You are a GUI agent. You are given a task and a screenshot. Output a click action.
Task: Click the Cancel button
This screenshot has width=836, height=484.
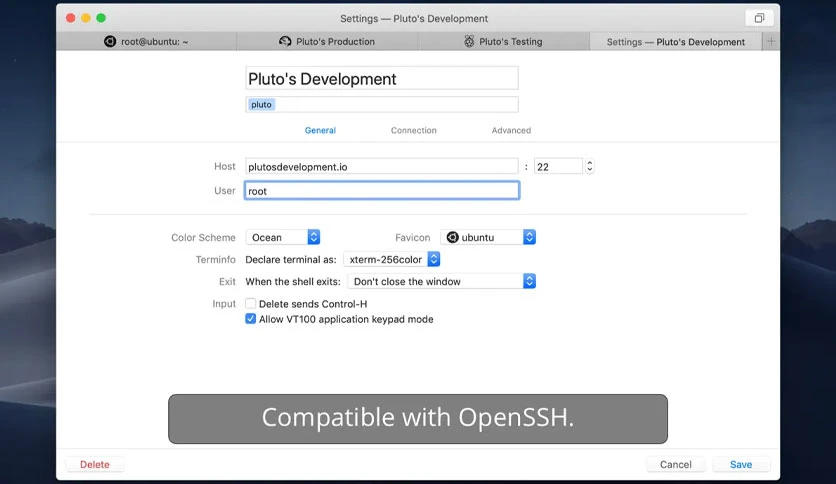(x=676, y=464)
